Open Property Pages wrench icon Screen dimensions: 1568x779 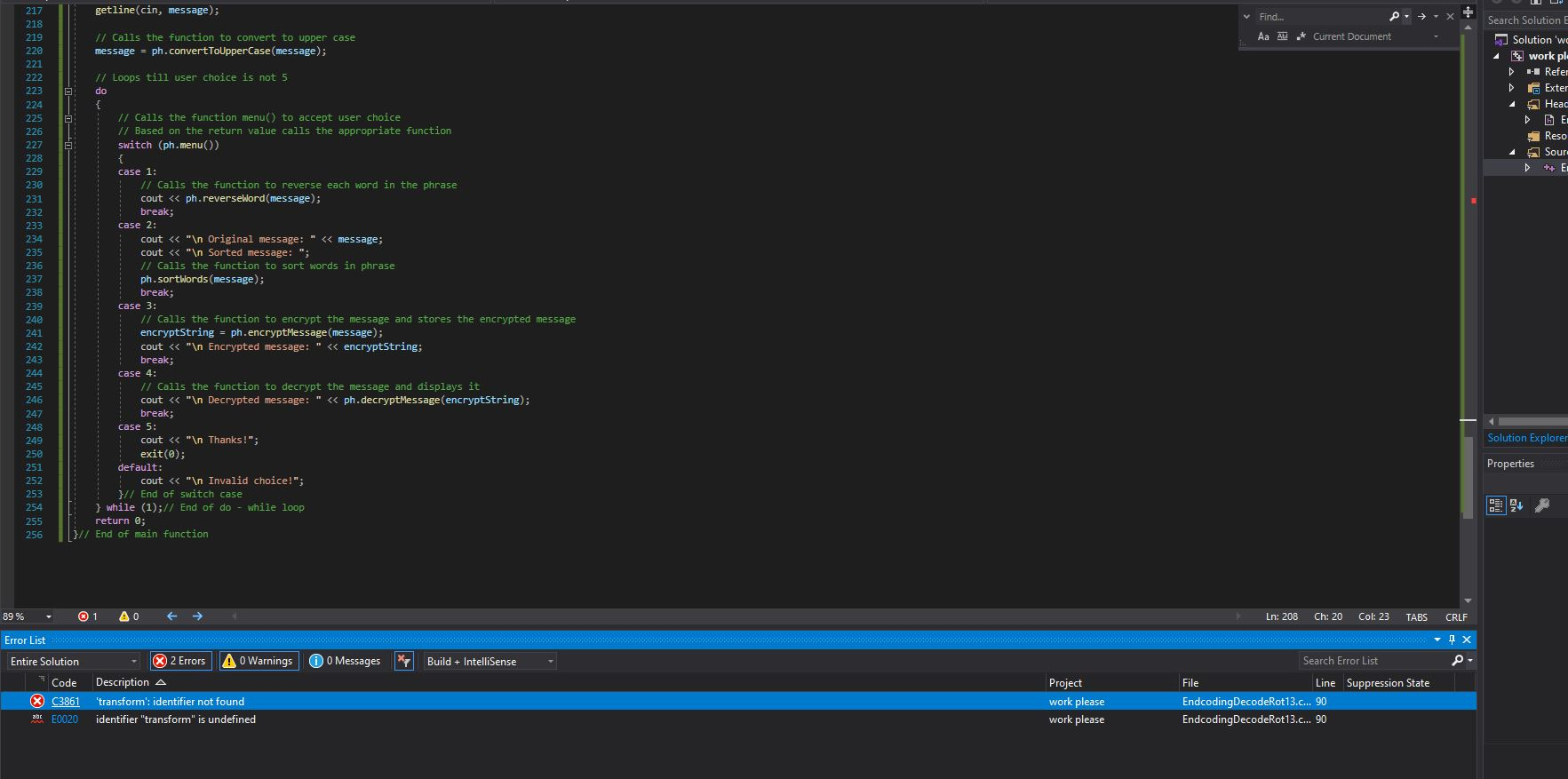(1542, 505)
